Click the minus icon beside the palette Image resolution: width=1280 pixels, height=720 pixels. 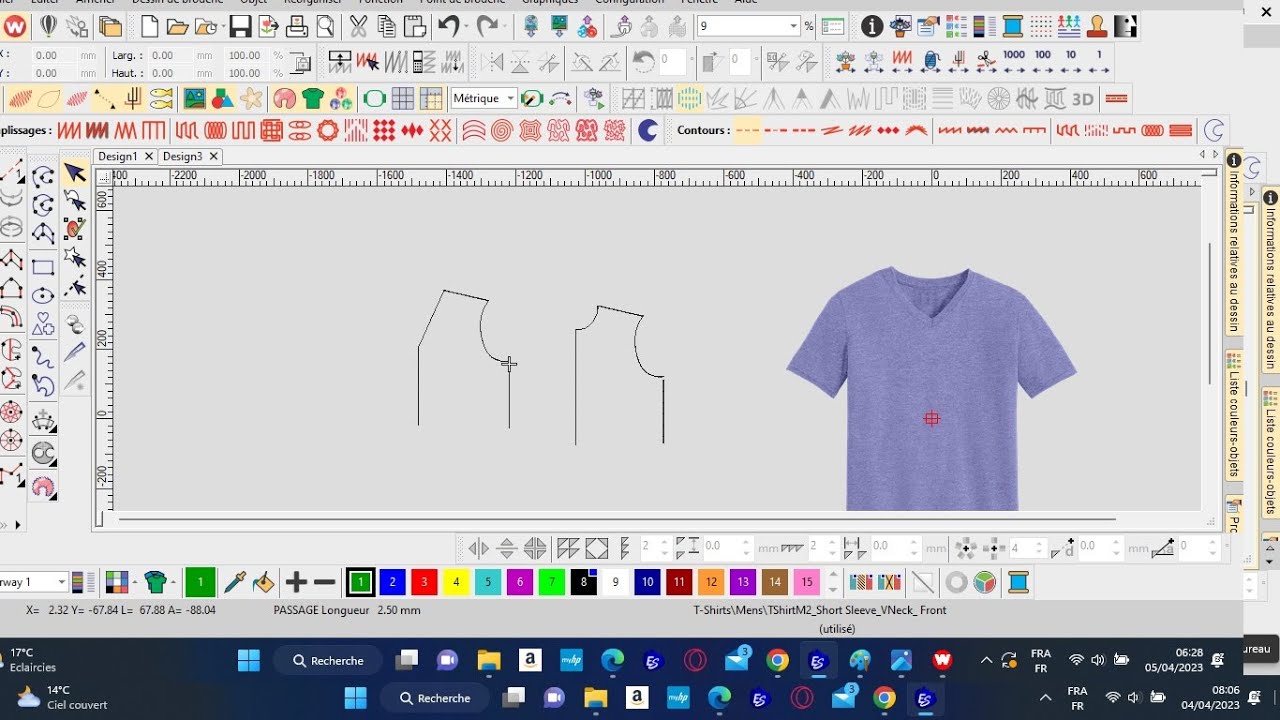click(x=324, y=582)
